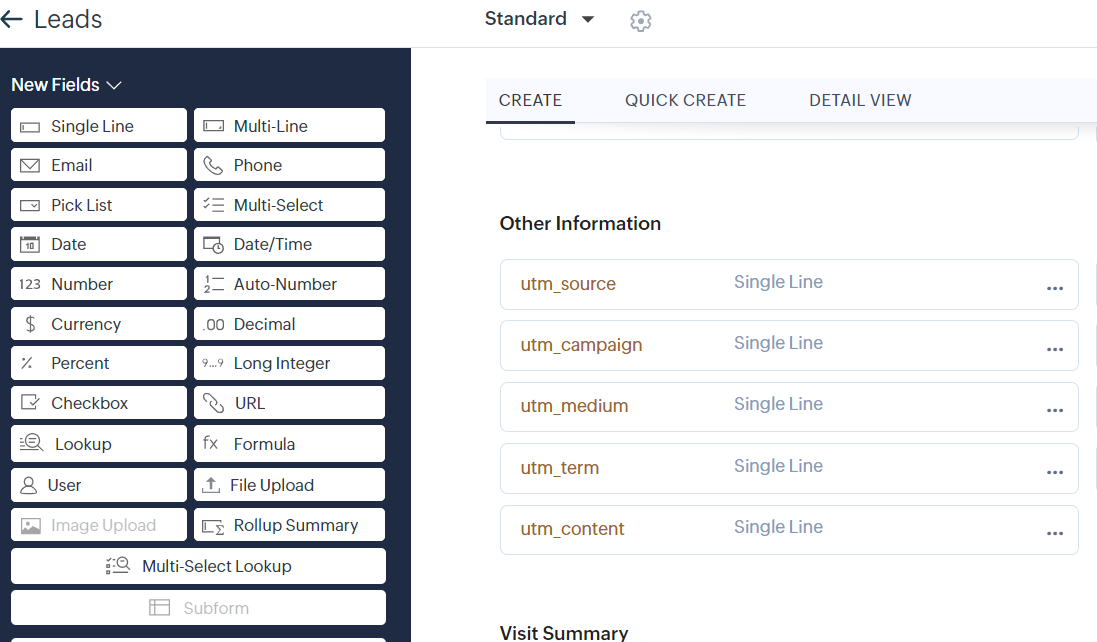Click the Other Information section heading
The image size is (1097, 642).
click(580, 224)
